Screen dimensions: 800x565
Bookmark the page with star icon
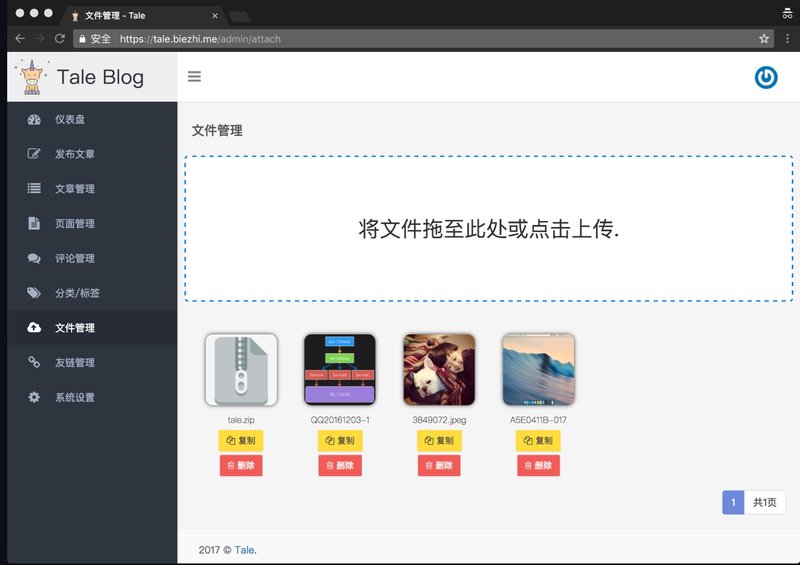point(763,39)
